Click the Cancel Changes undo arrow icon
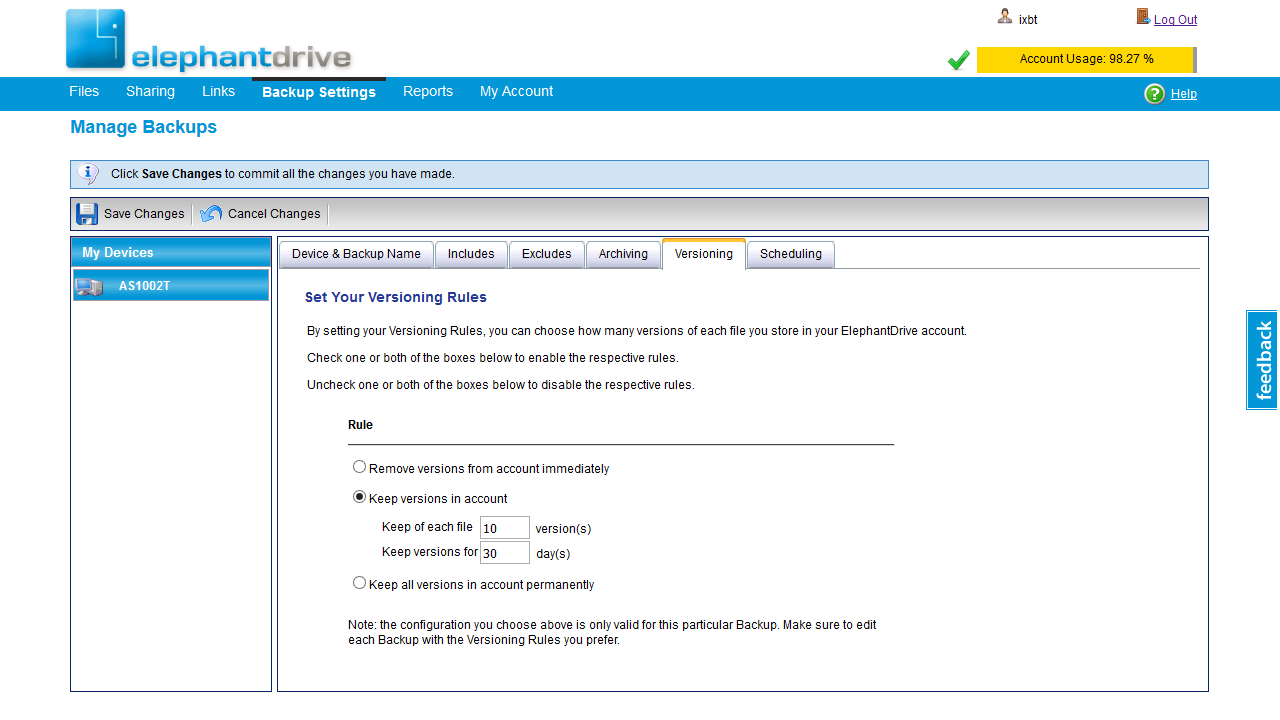Image resolution: width=1280 pixels, height=720 pixels. [x=211, y=214]
